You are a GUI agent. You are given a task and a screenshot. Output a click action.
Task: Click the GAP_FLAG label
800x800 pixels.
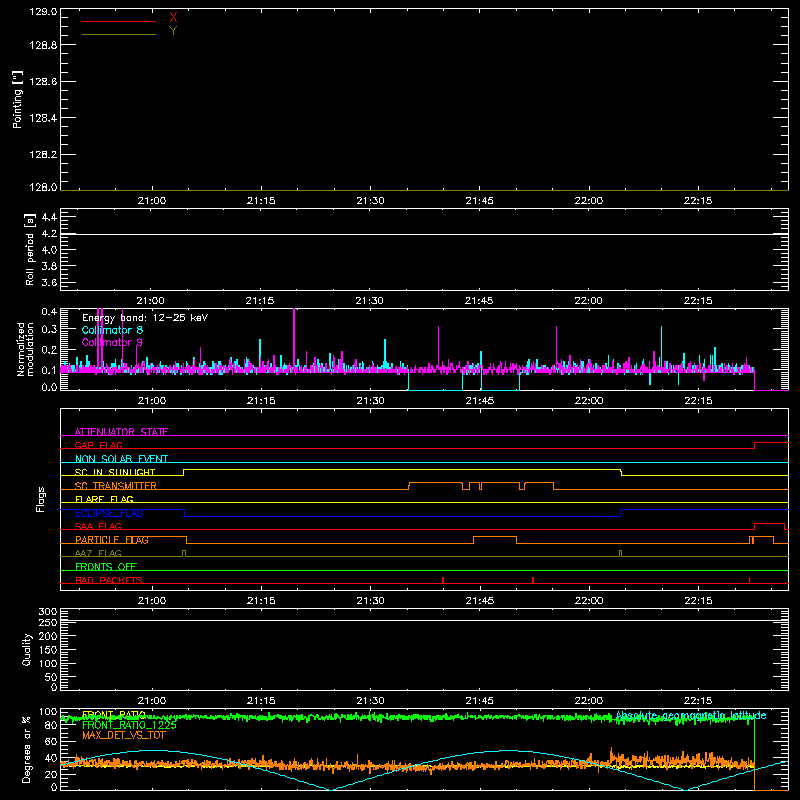pos(98,445)
